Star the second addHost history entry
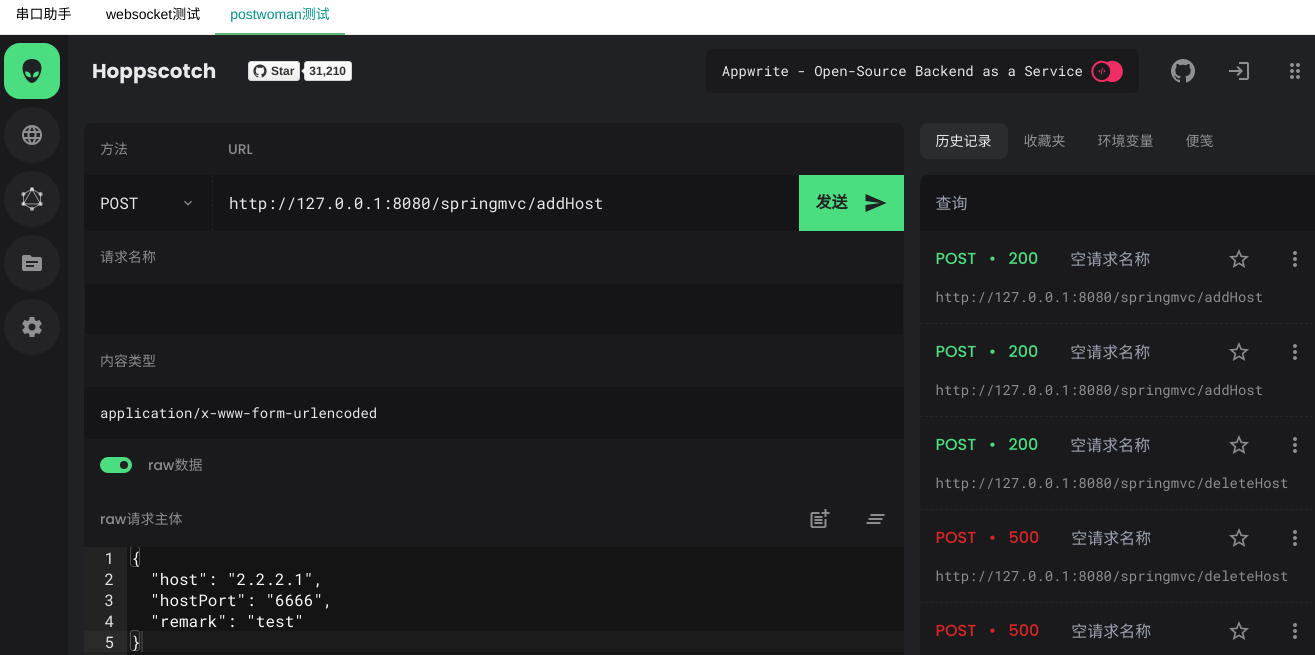Image resolution: width=1315 pixels, height=655 pixels. point(1239,352)
